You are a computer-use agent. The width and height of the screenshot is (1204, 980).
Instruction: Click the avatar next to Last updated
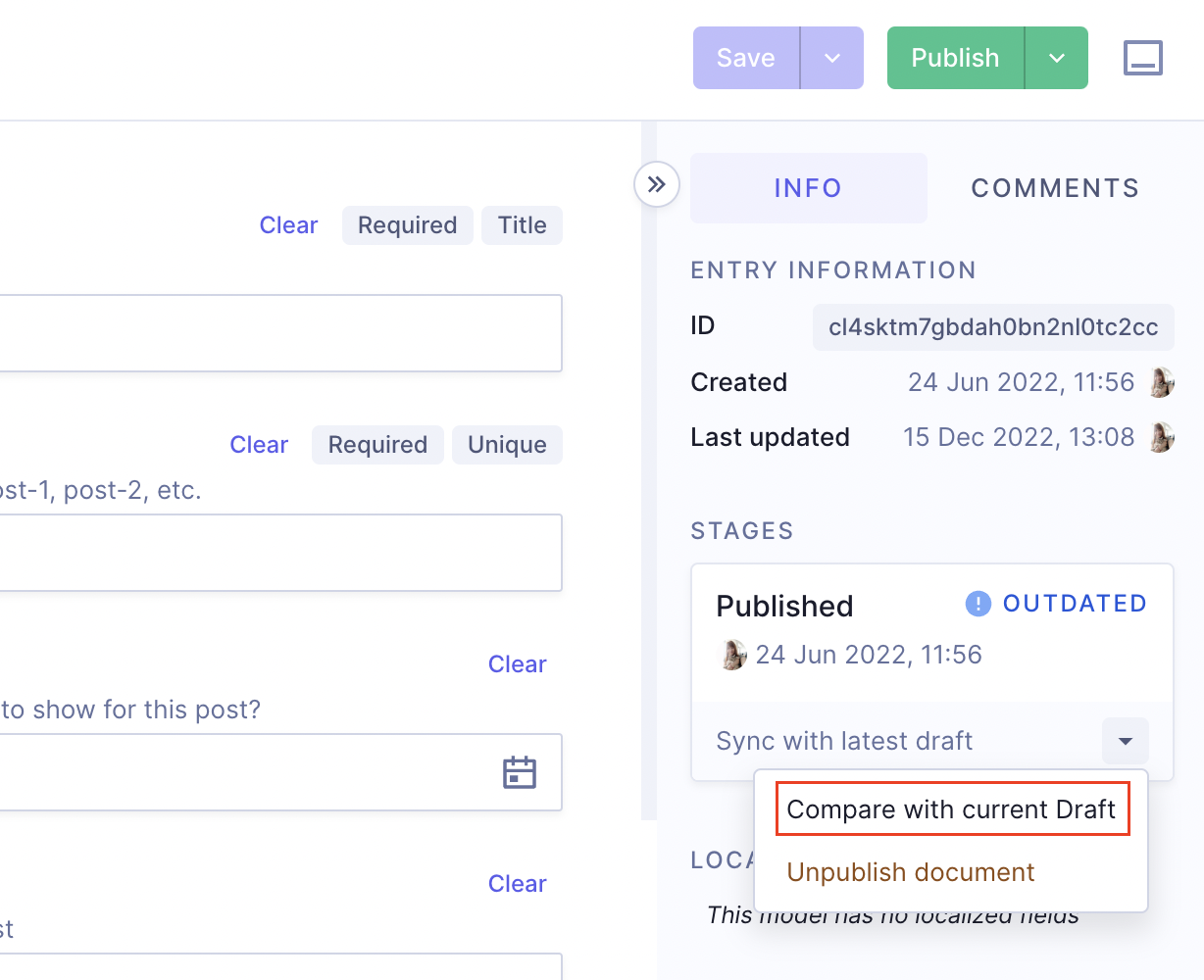point(1162,437)
